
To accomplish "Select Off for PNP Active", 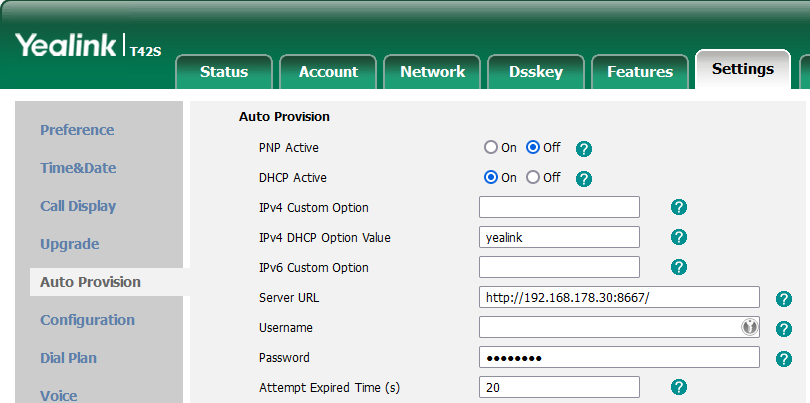I will pos(533,147).
